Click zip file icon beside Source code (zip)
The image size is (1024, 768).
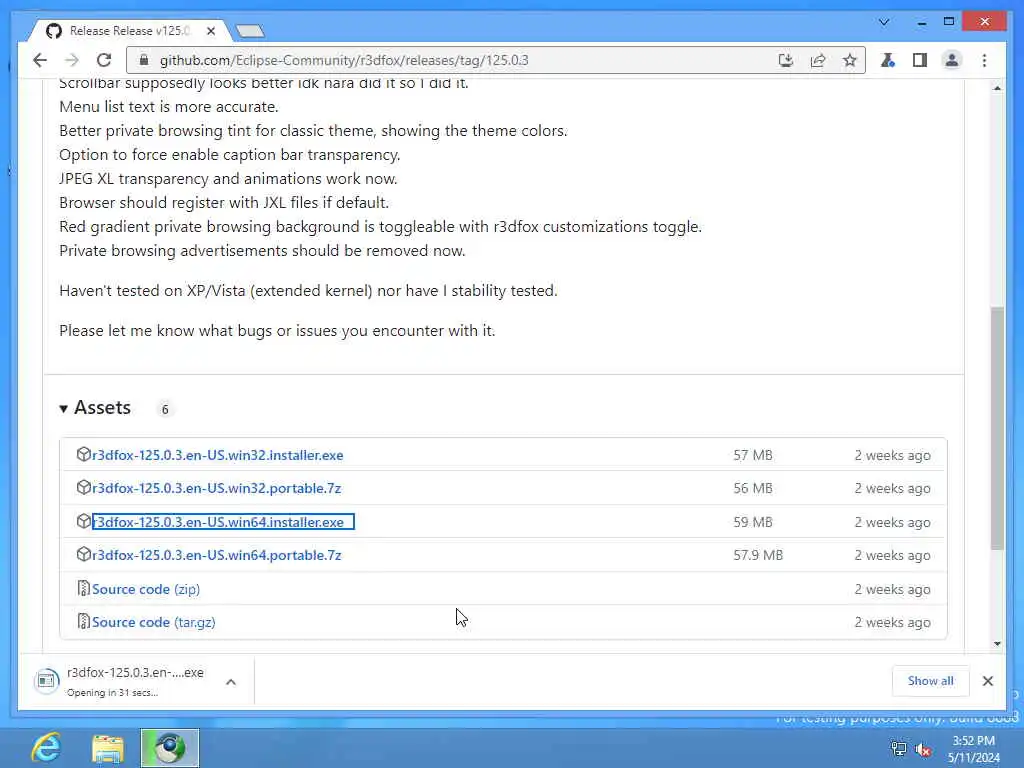click(x=83, y=588)
